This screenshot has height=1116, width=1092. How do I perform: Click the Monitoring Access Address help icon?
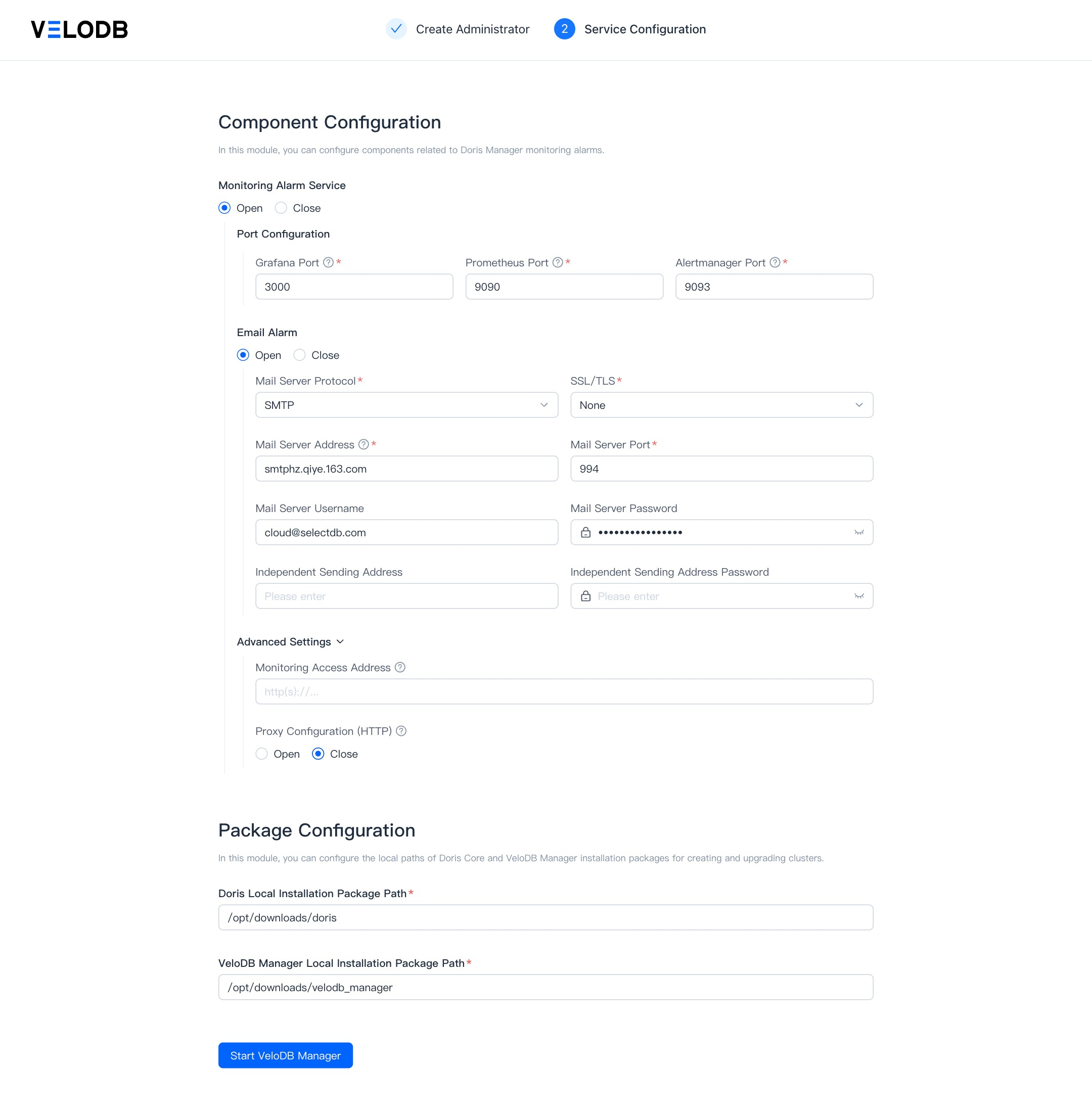pyautogui.click(x=400, y=668)
